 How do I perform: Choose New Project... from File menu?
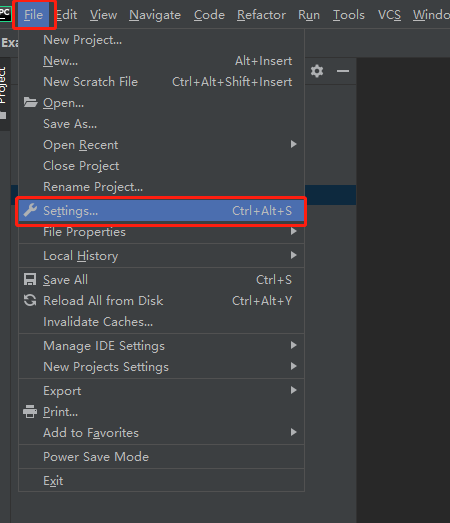pos(161,40)
